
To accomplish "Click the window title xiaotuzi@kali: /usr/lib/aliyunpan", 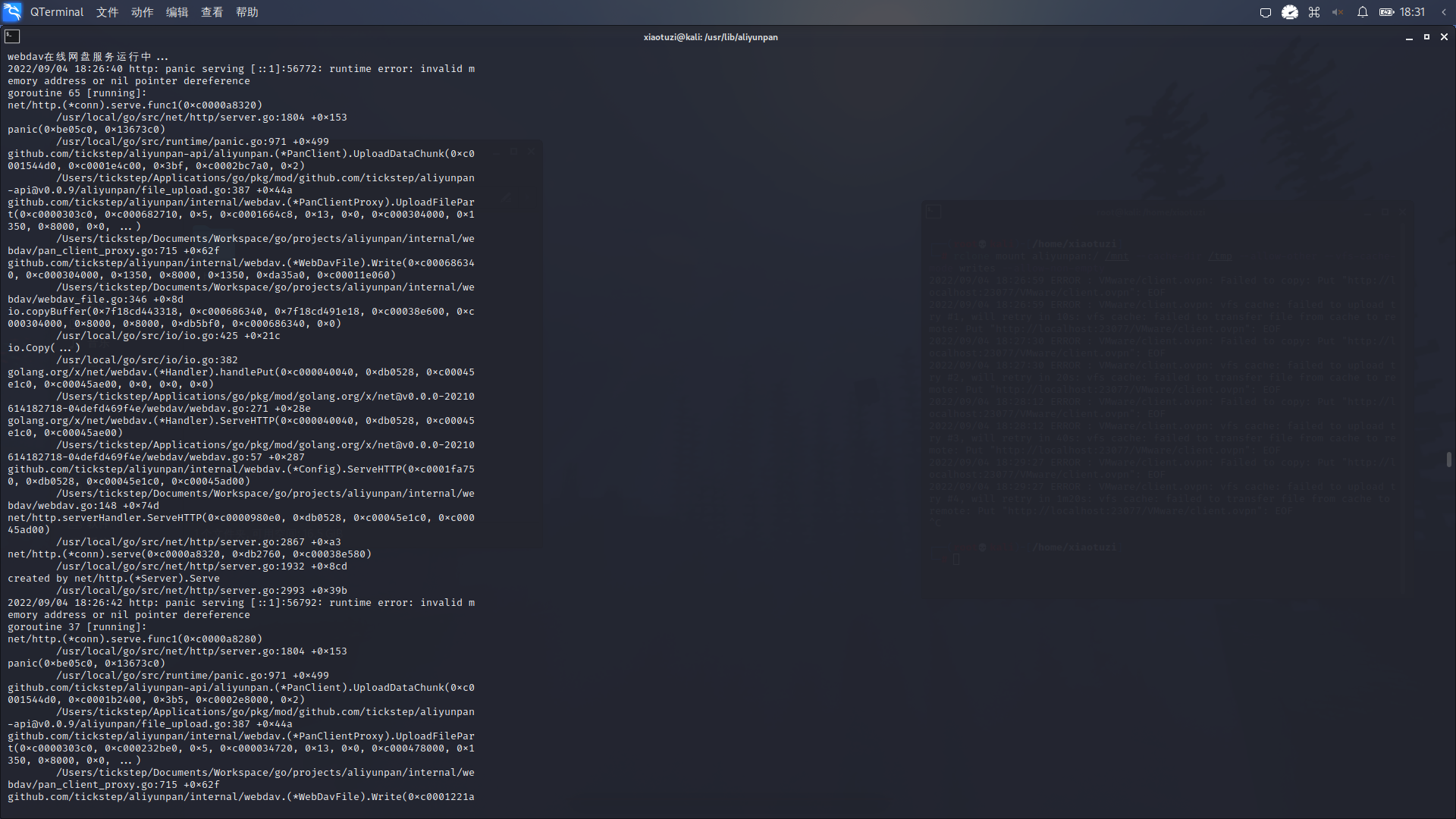I will (x=711, y=37).
